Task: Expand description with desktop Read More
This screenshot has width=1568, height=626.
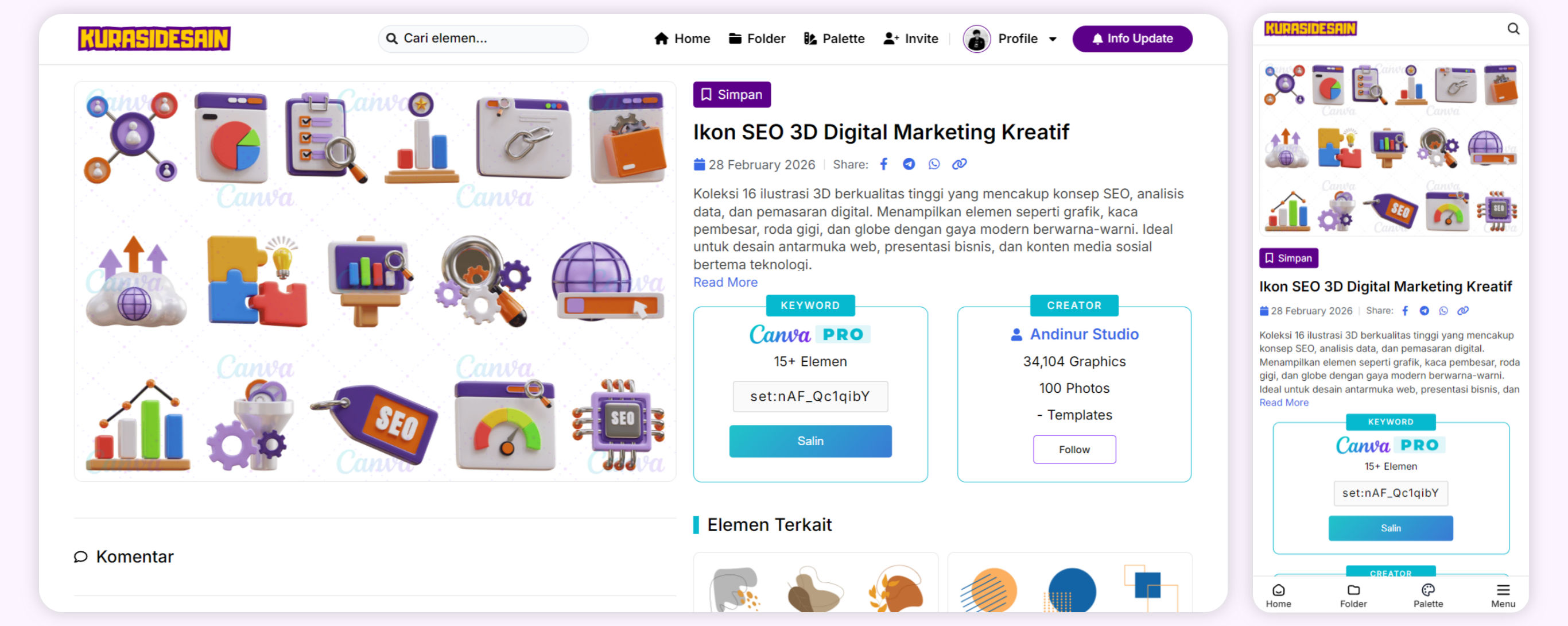Action: click(x=725, y=282)
